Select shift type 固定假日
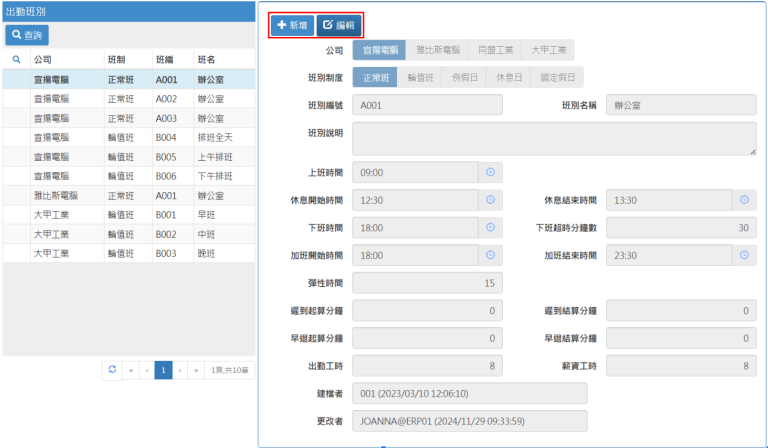Screen dimensions: 768x448 [557, 77]
